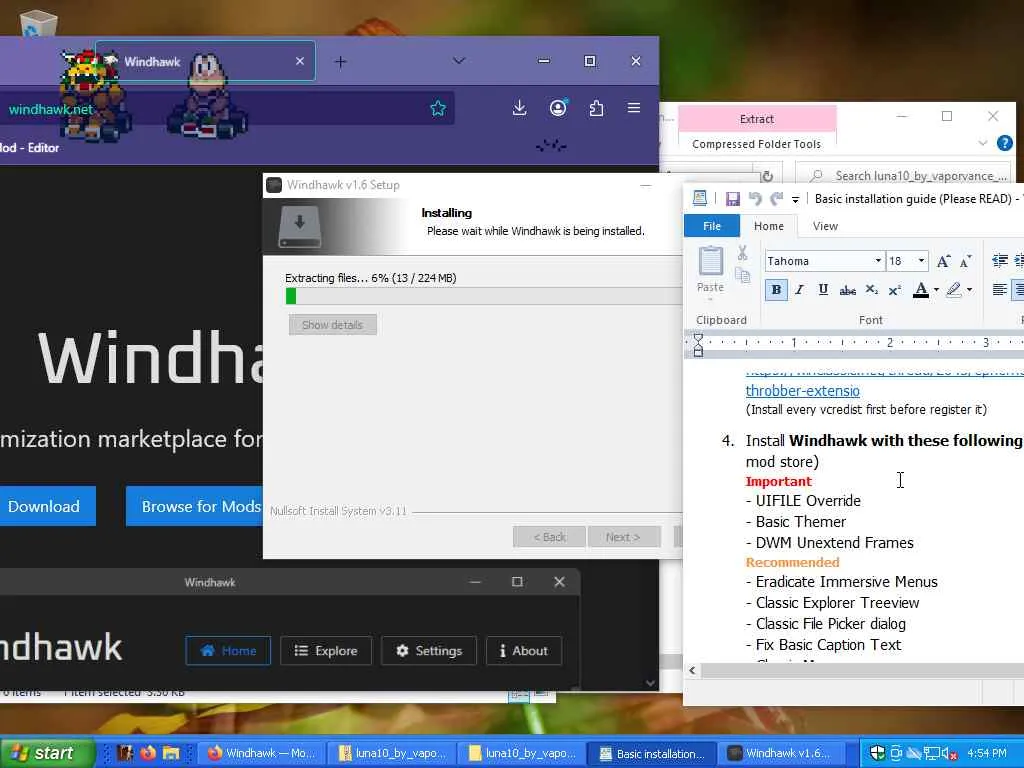1024x768 pixels.
Task: Open Firefox hamburger application menu
Action: click(633, 108)
